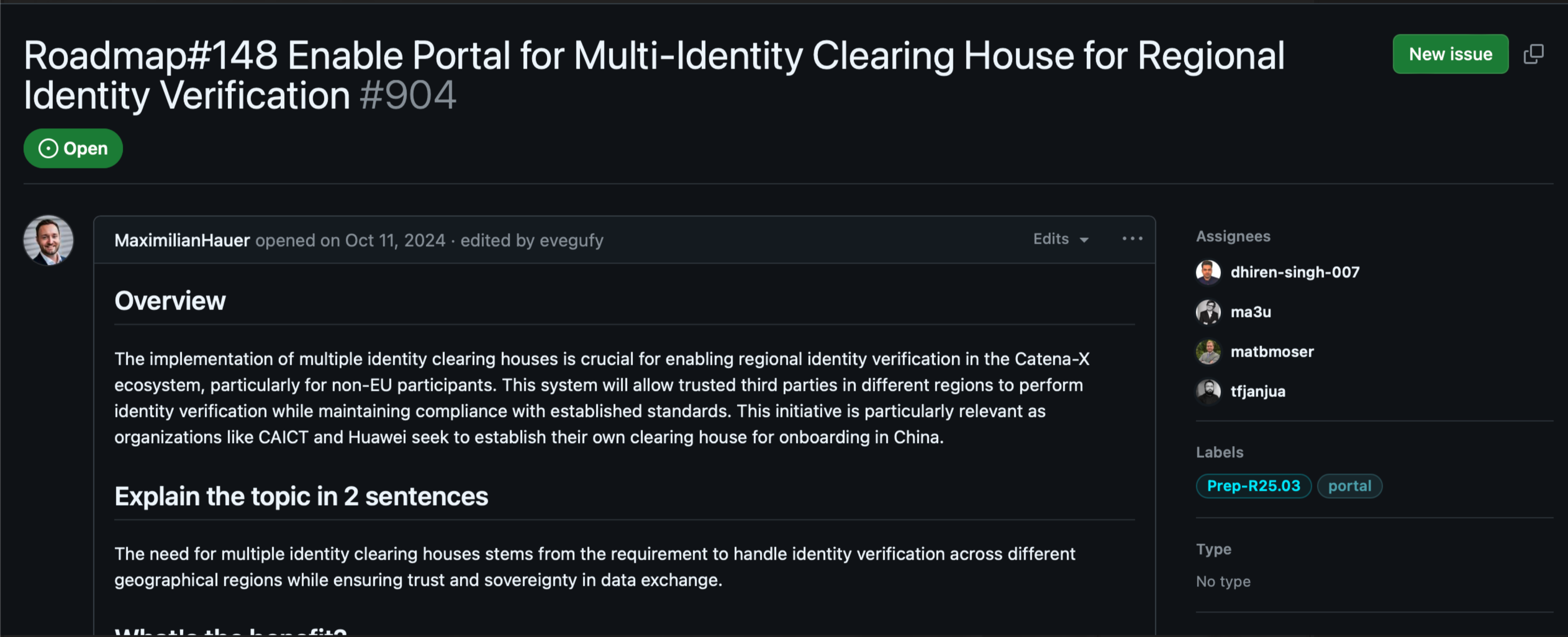Open the dhiren-singh-007 assignee profile
Viewport: 1568px width, 637px height.
click(1295, 272)
